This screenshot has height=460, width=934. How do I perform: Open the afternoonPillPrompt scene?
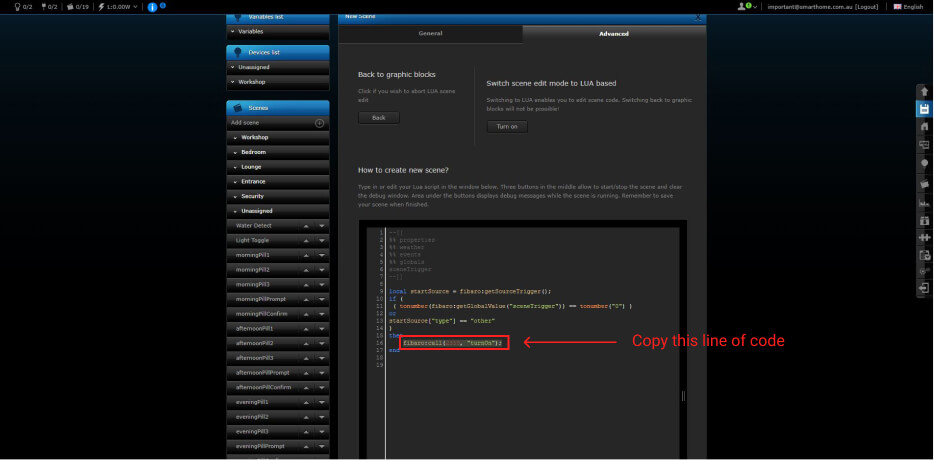[263, 373]
